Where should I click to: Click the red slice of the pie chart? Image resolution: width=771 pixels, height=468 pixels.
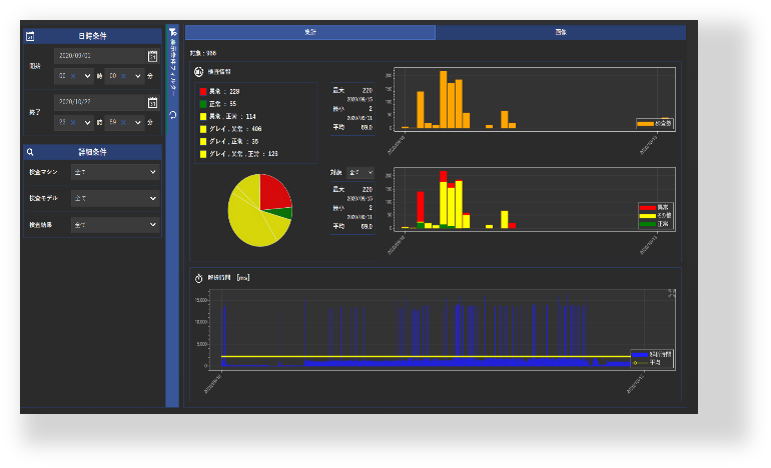click(273, 193)
